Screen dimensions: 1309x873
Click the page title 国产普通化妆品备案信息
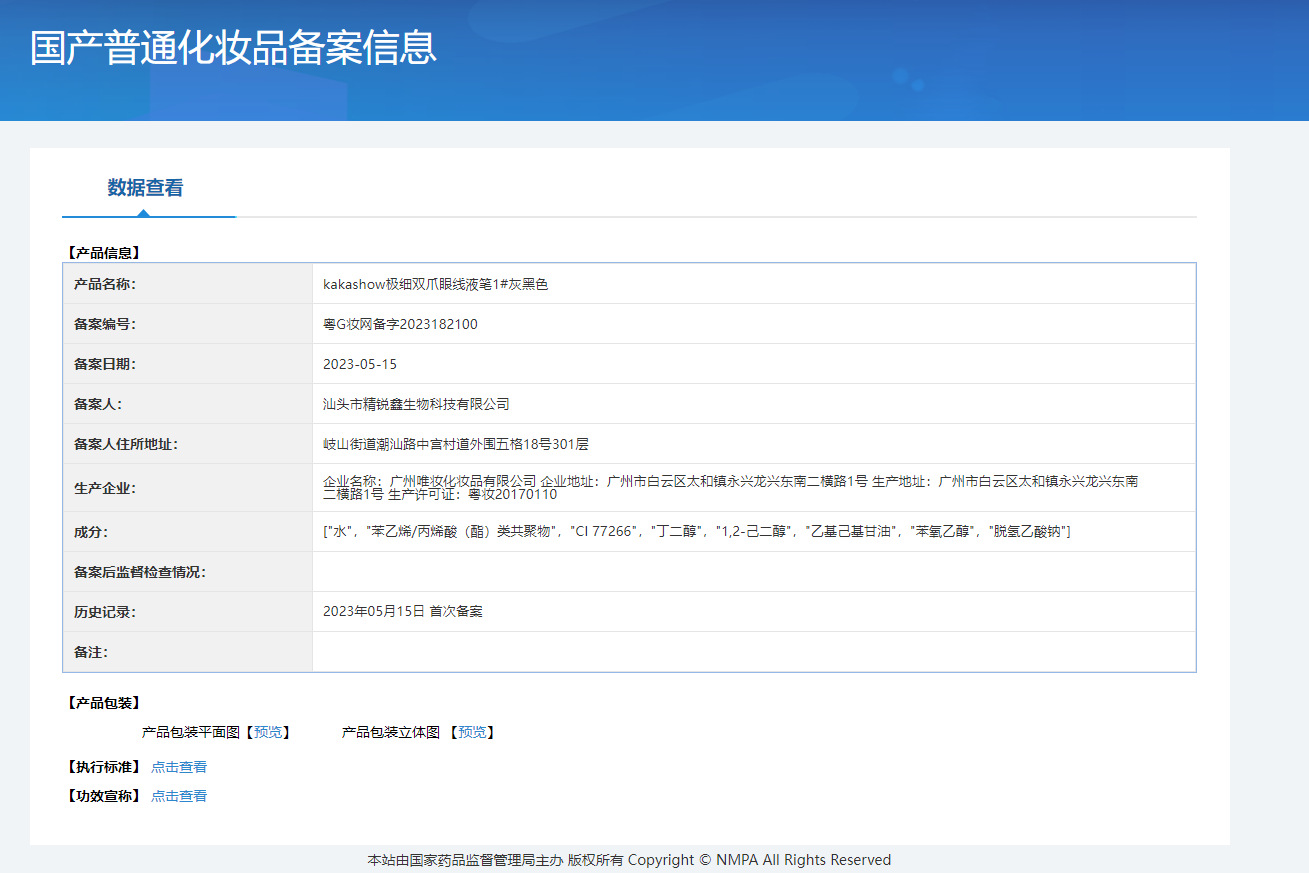[x=233, y=48]
